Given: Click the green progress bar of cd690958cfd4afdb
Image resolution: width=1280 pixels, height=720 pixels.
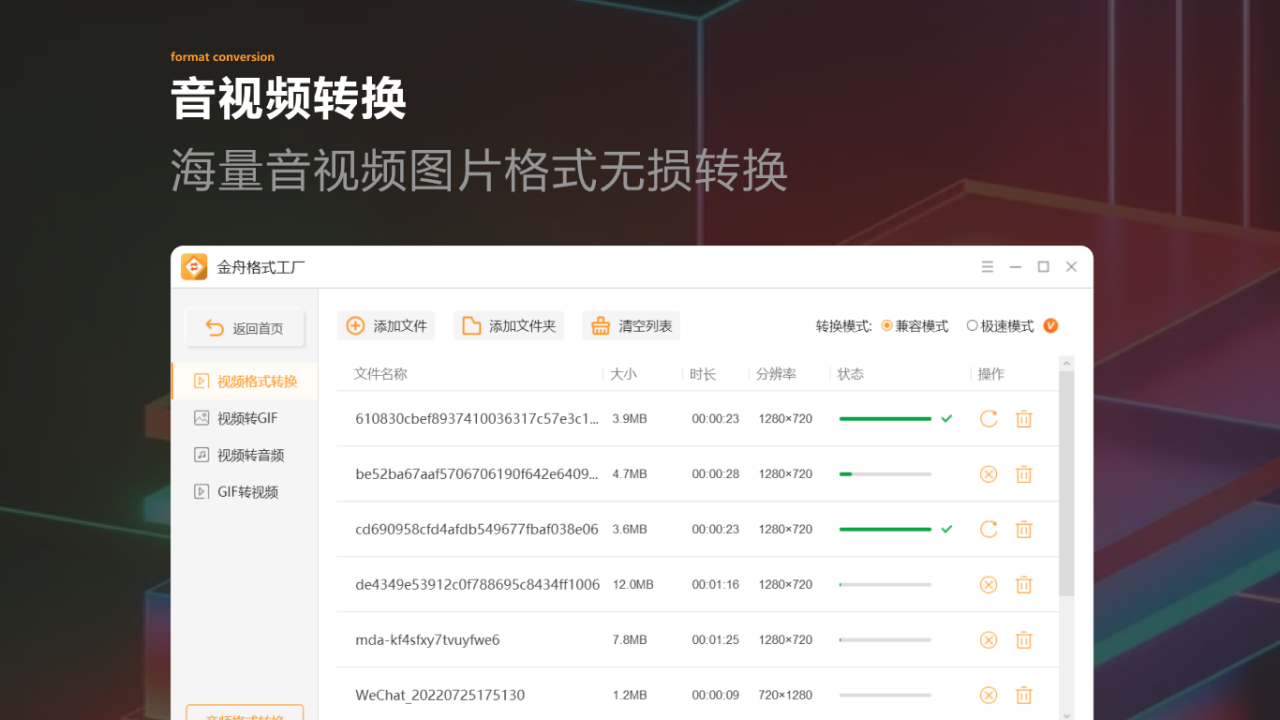Looking at the screenshot, I should tap(885, 528).
